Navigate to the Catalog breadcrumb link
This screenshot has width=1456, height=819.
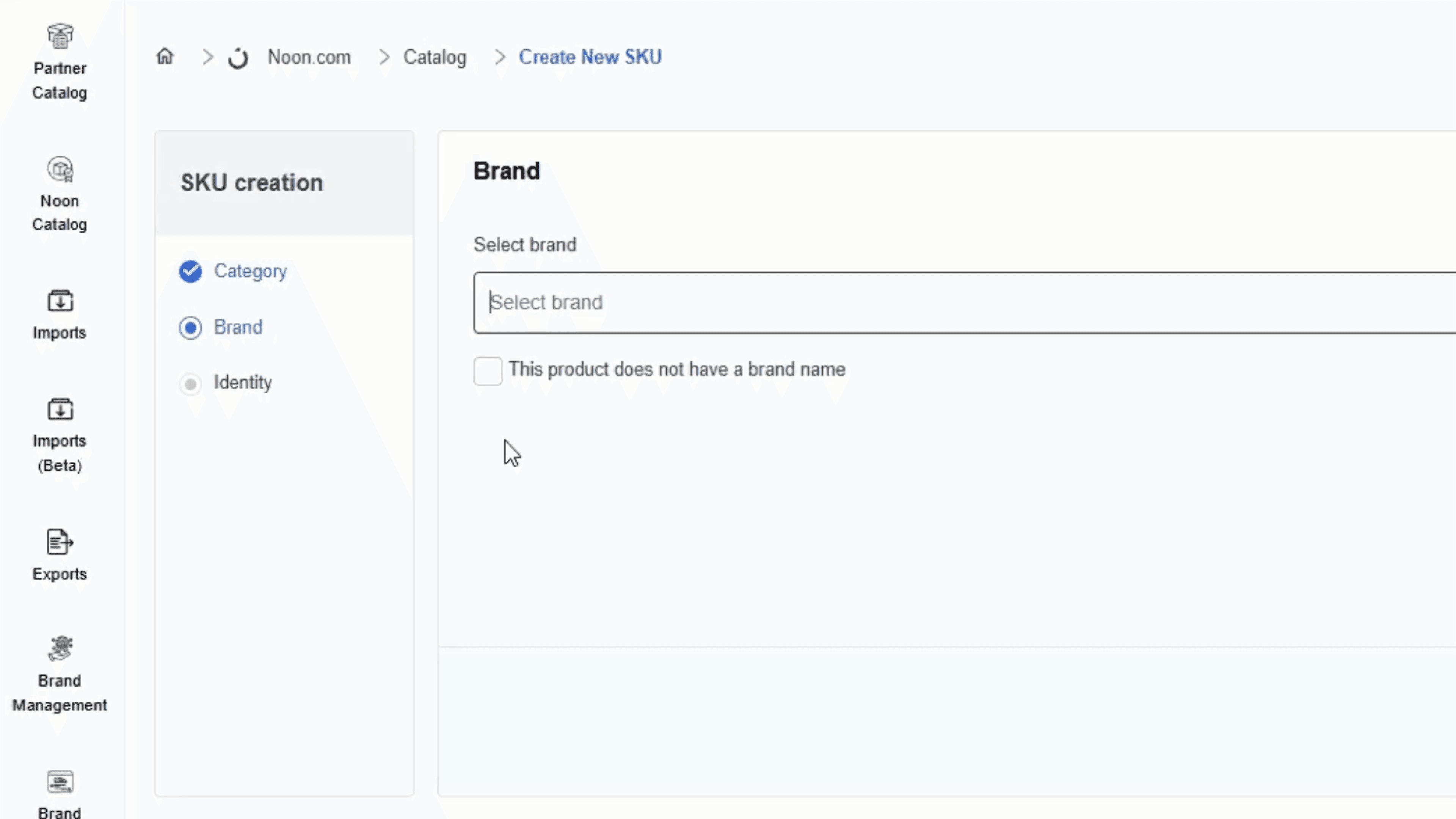click(x=435, y=57)
